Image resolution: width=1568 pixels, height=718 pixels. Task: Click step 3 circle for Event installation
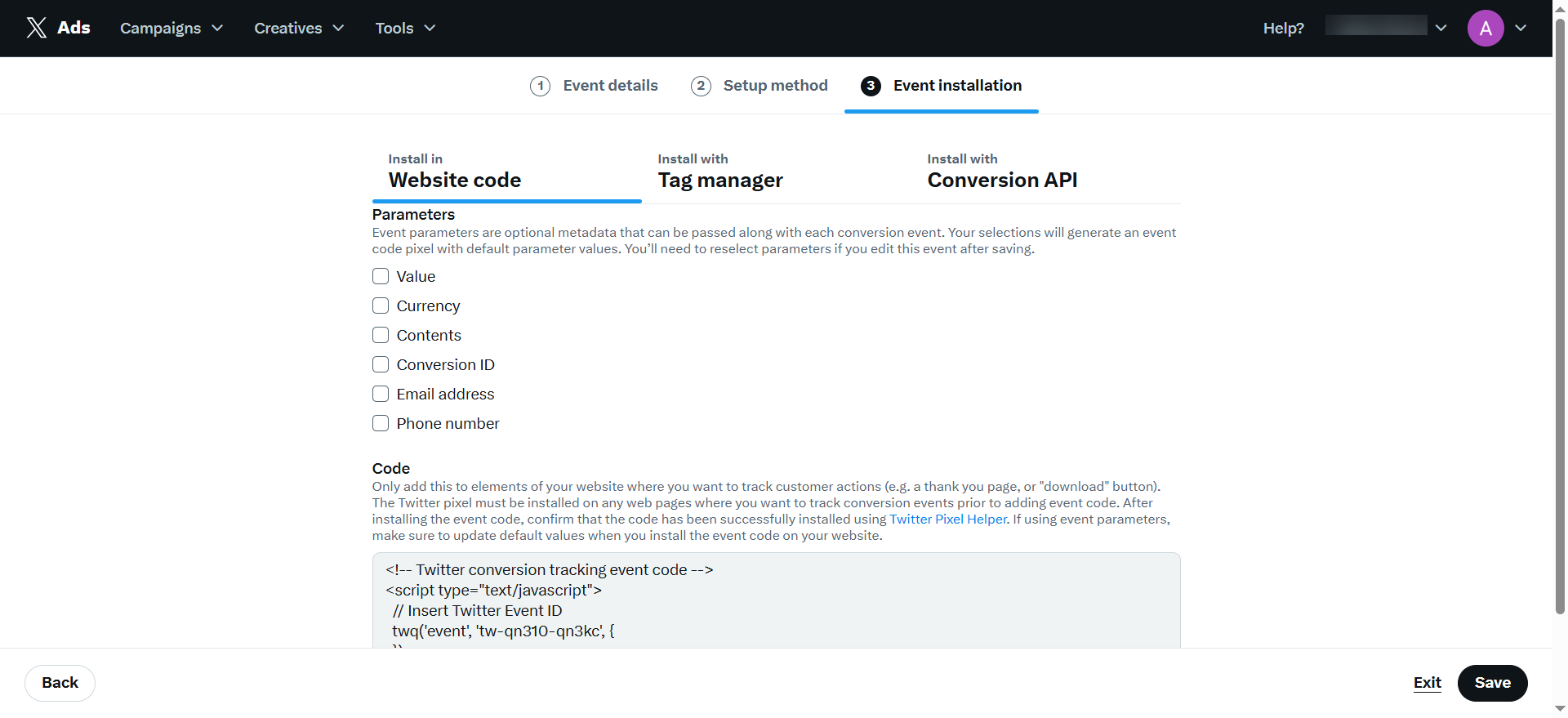871,86
